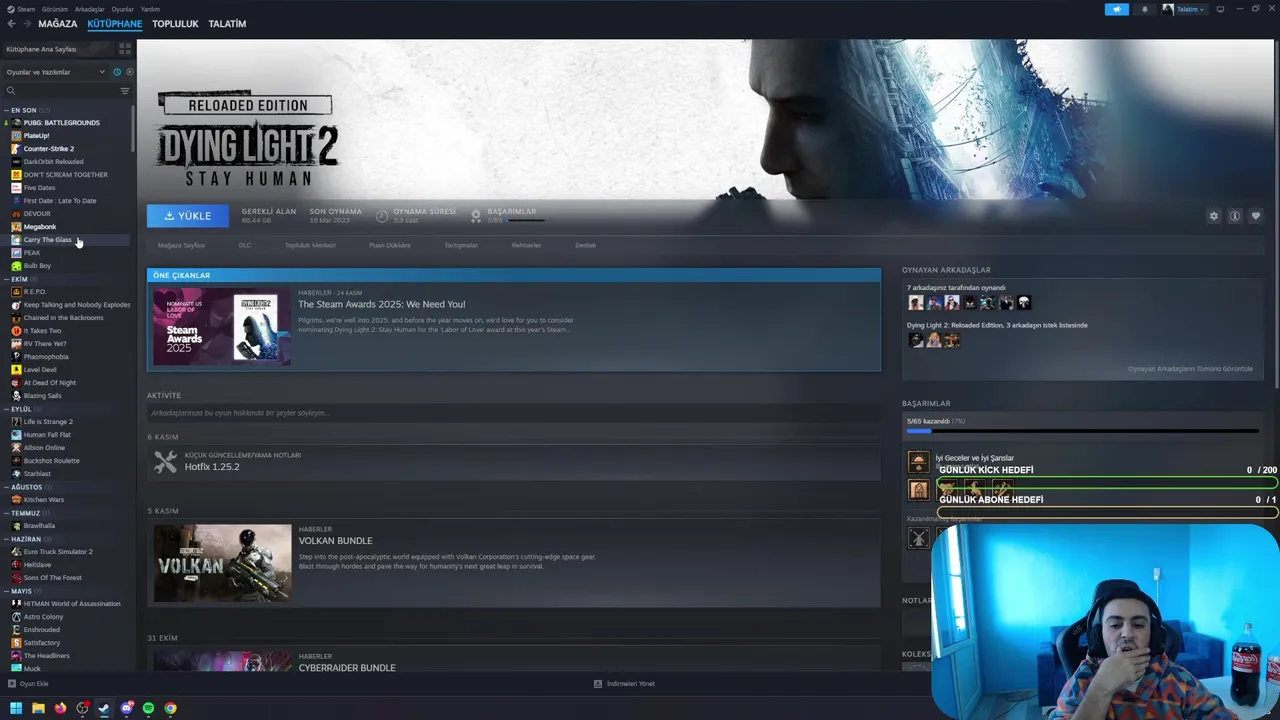Open Oyunlar menu
This screenshot has height=720, width=1280.
point(122,9)
